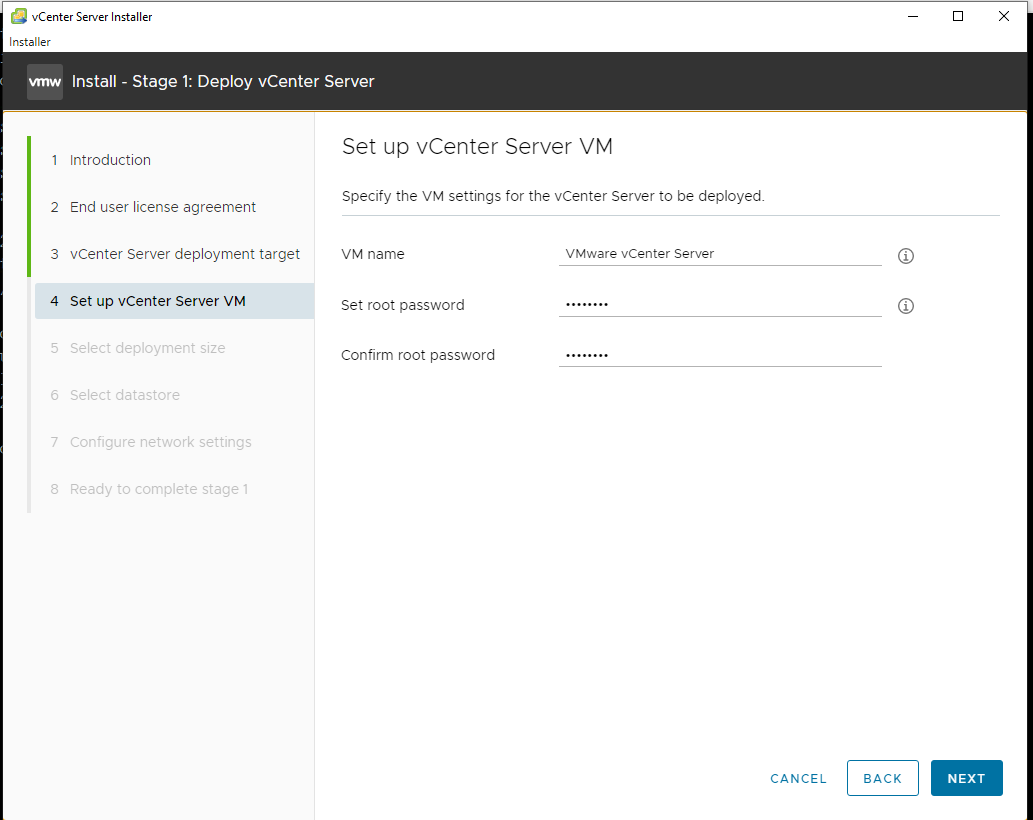1033x820 pixels.
Task: Click the BACK button
Action: click(883, 778)
